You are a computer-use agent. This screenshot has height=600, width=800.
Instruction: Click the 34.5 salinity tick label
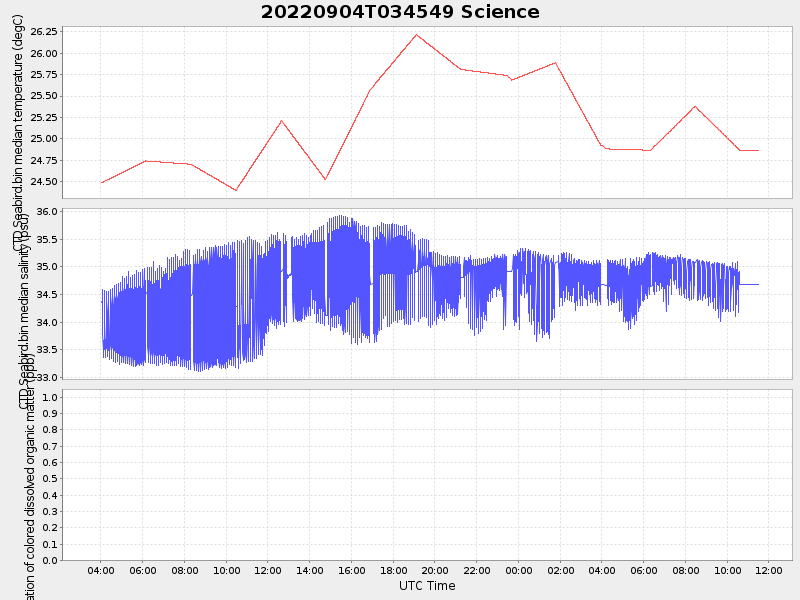(x=47, y=294)
